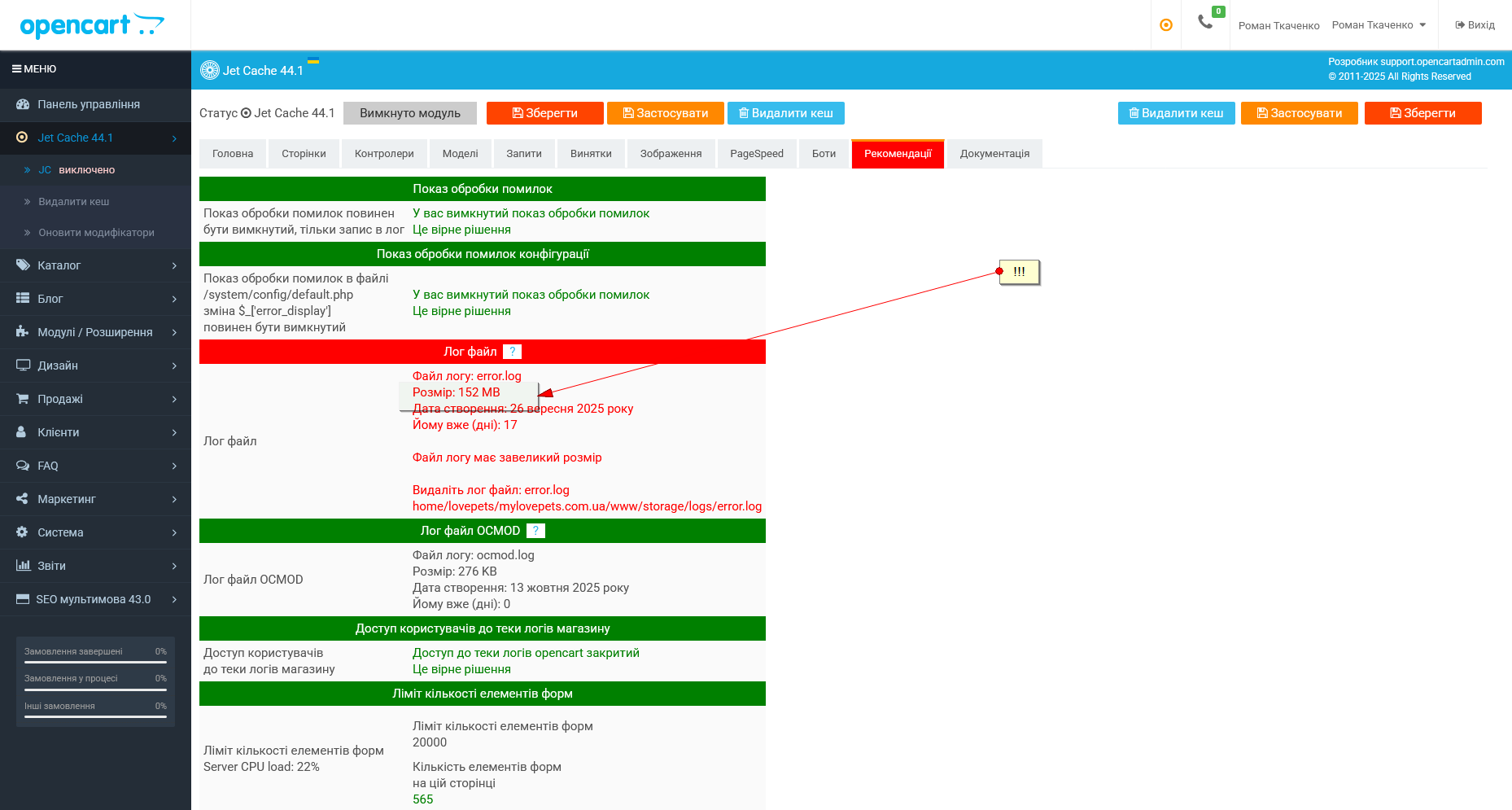Screen dimensions: 1512x810
Task: Click the Jet Cache 44.1 sidebar circle icon
Action: [23, 138]
